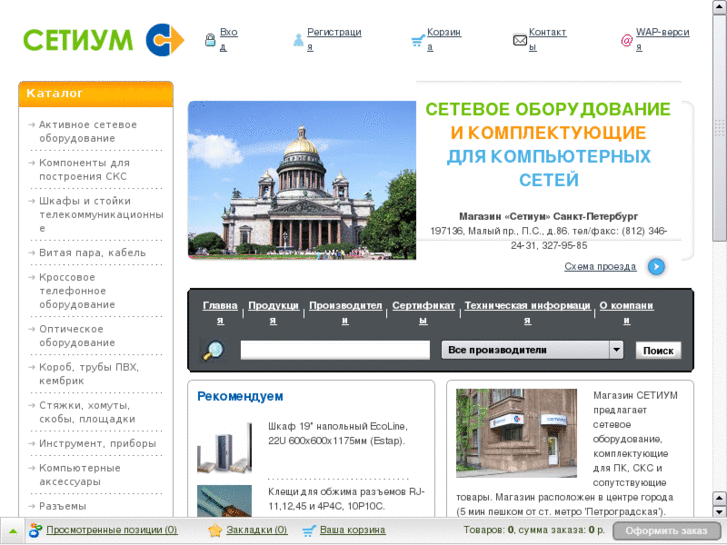Click the magnifier search icon
The width and height of the screenshot is (727, 545).
(x=213, y=350)
